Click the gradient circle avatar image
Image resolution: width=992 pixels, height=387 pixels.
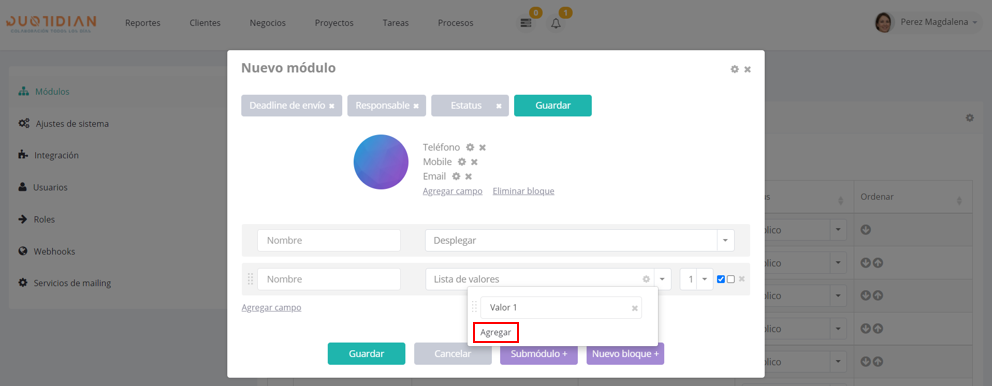tap(381, 162)
